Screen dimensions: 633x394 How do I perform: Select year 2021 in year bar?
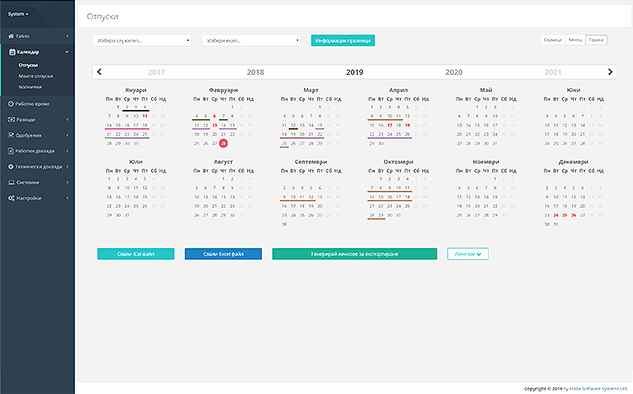tap(553, 72)
